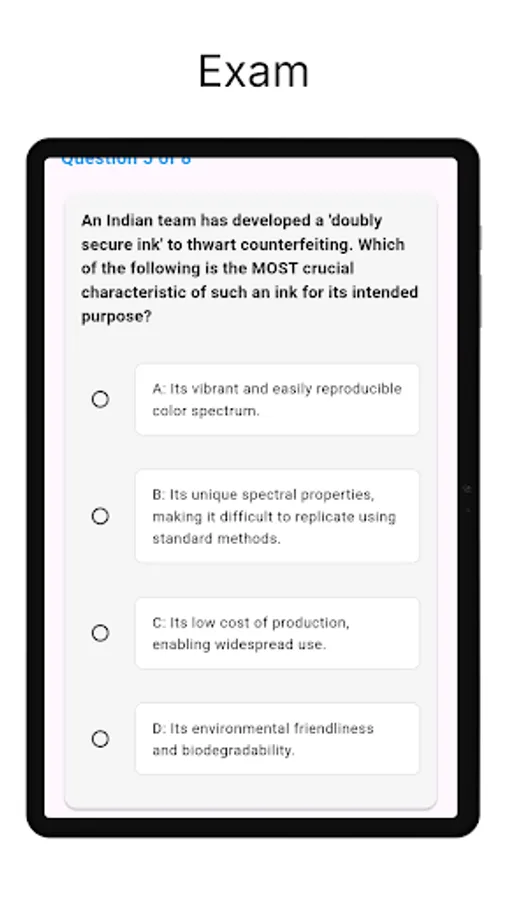
Task: Click the 'B:' label in the second answer
Action: tap(159, 494)
